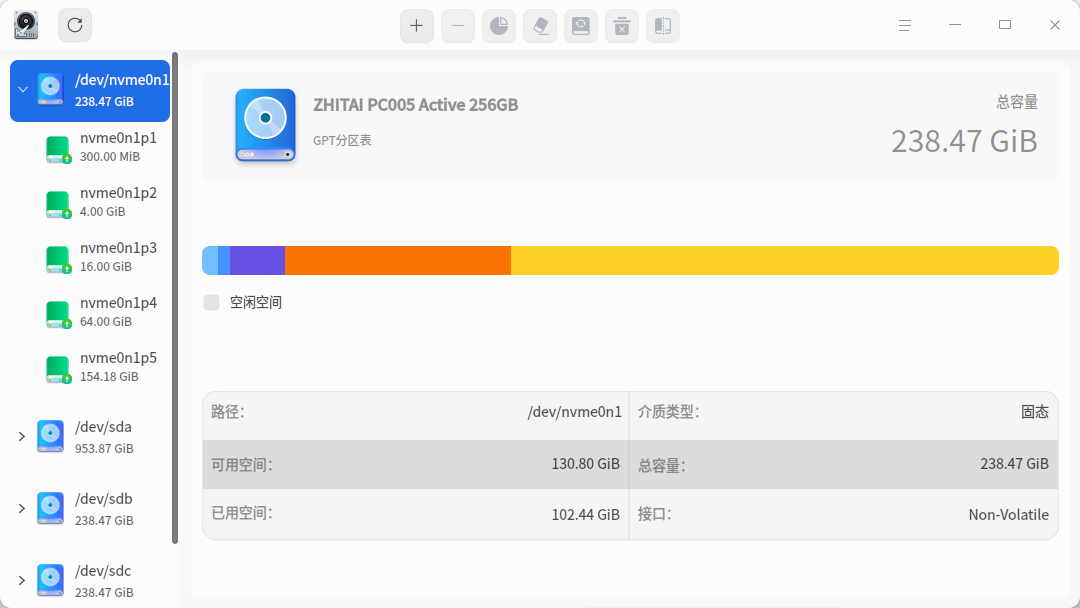Select partition nvme0n1p4 (64.00 GiB)

coord(90,312)
